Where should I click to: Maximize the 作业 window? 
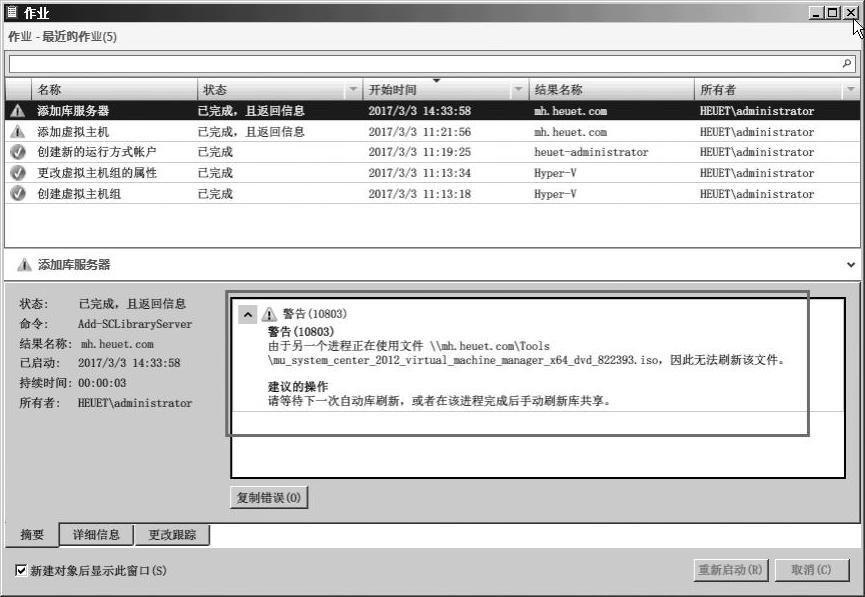(834, 12)
